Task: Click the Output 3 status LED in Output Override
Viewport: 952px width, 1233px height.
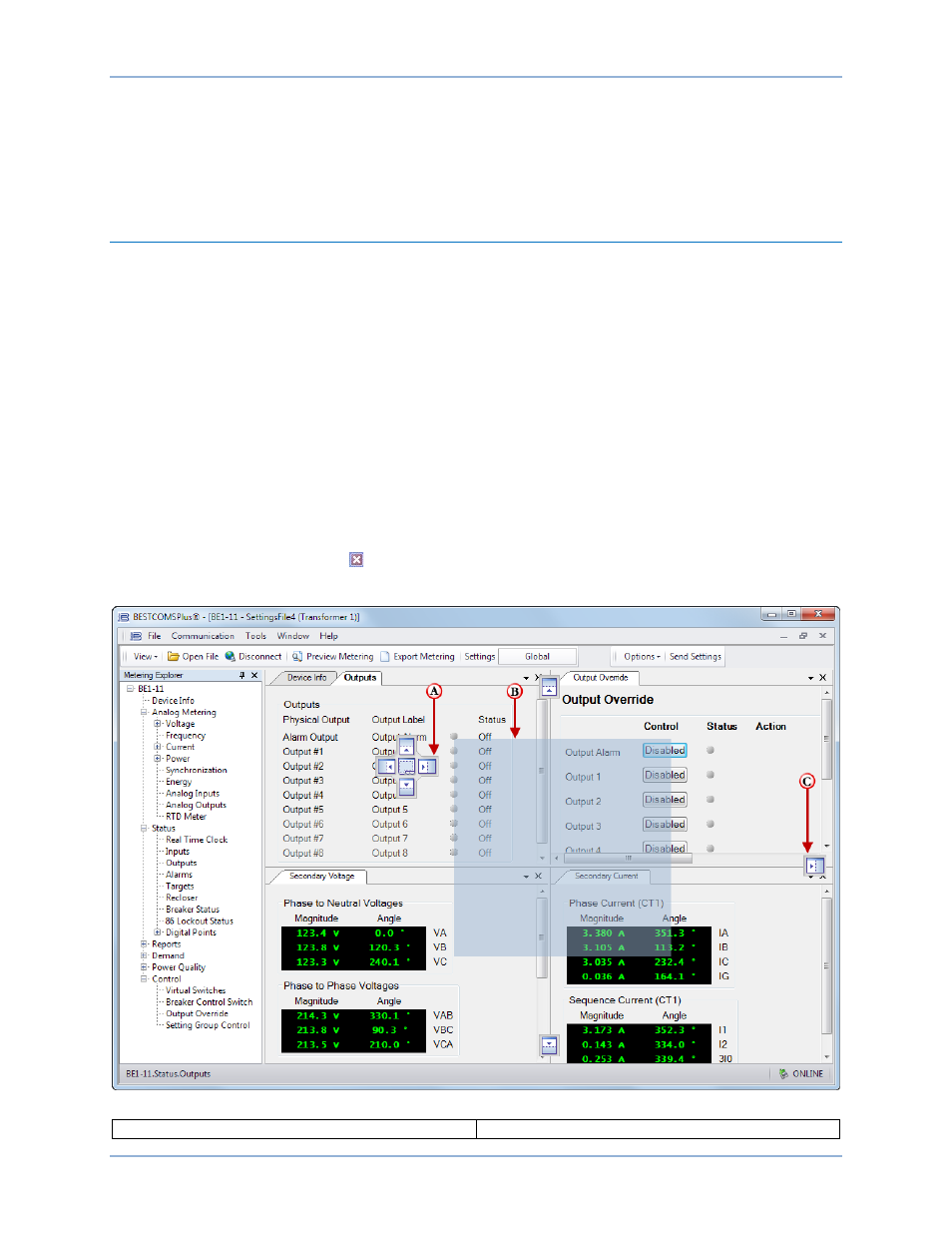Action: [711, 825]
